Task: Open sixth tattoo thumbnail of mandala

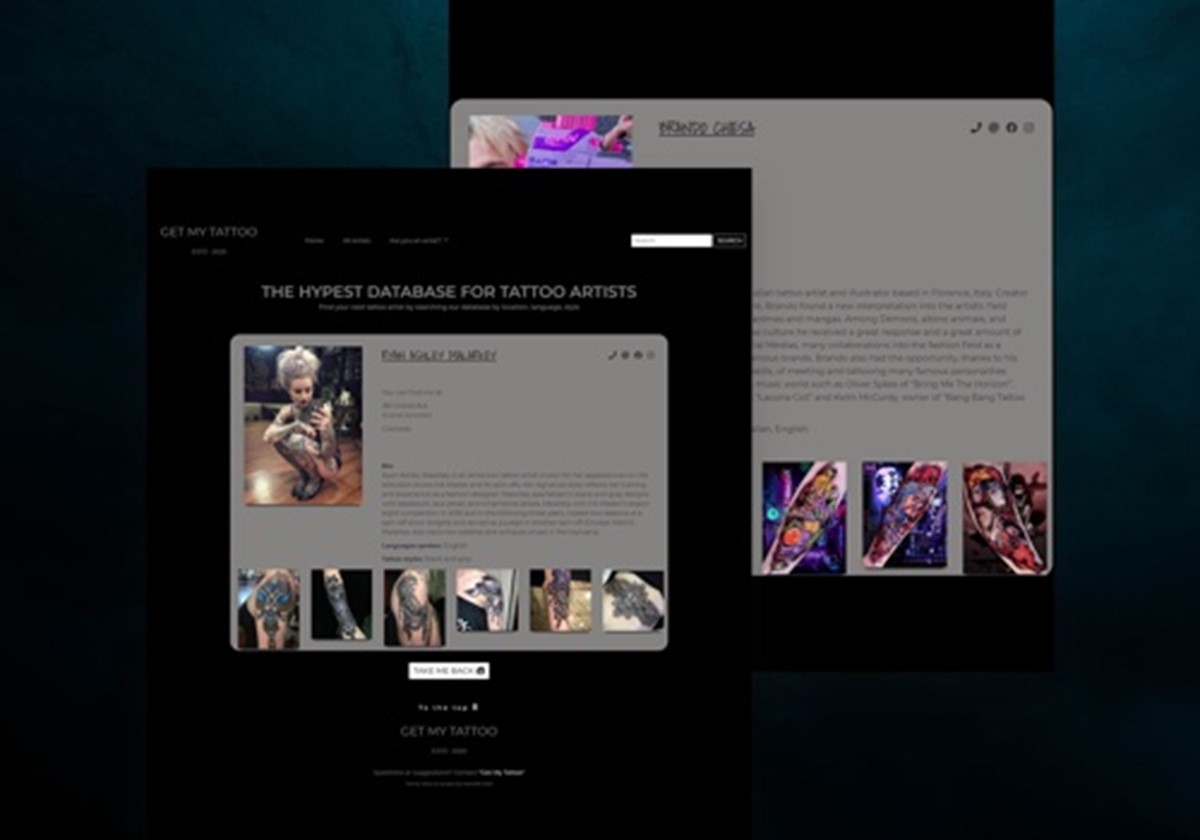Action: 633,600
